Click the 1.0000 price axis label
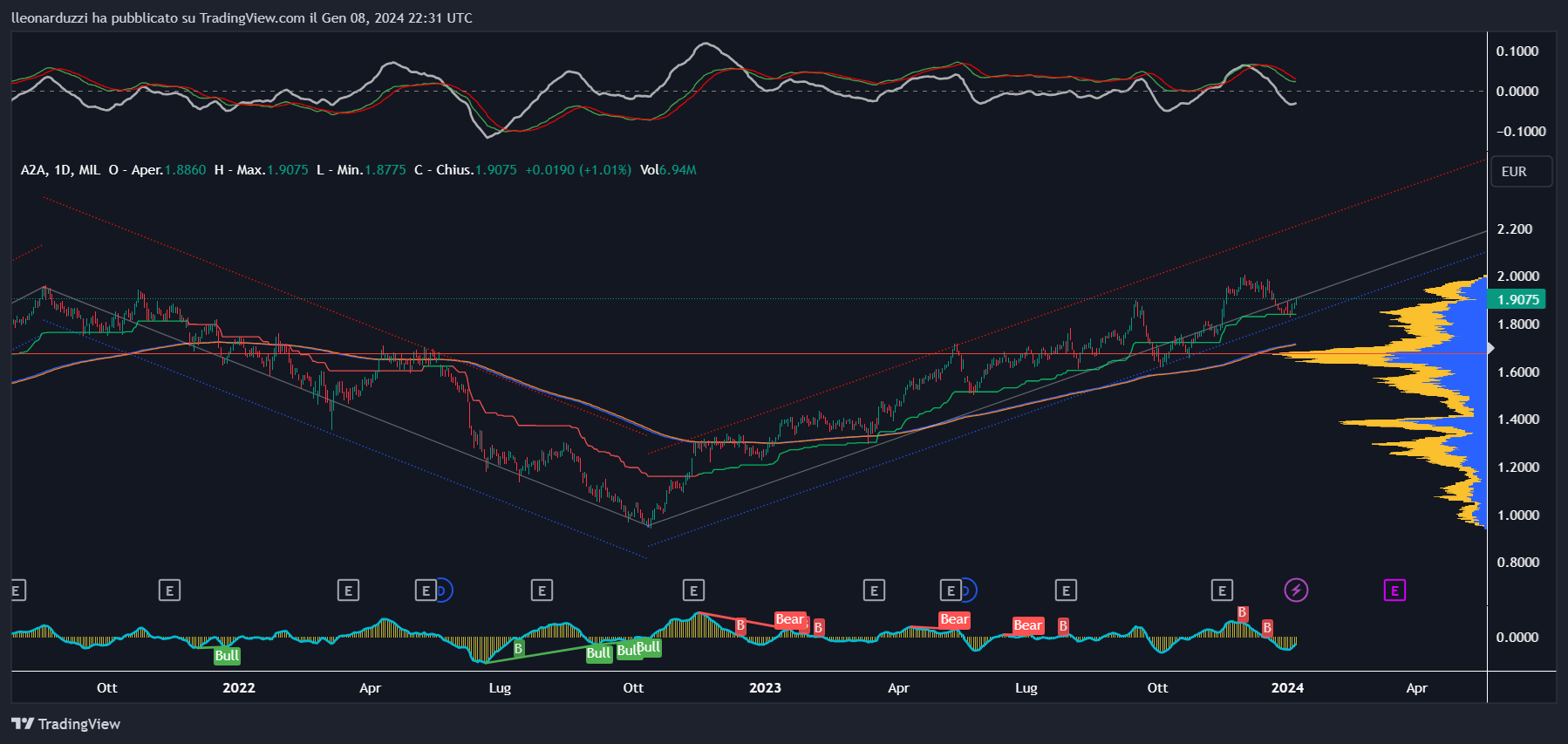The height and width of the screenshot is (744, 1568). [1517, 515]
